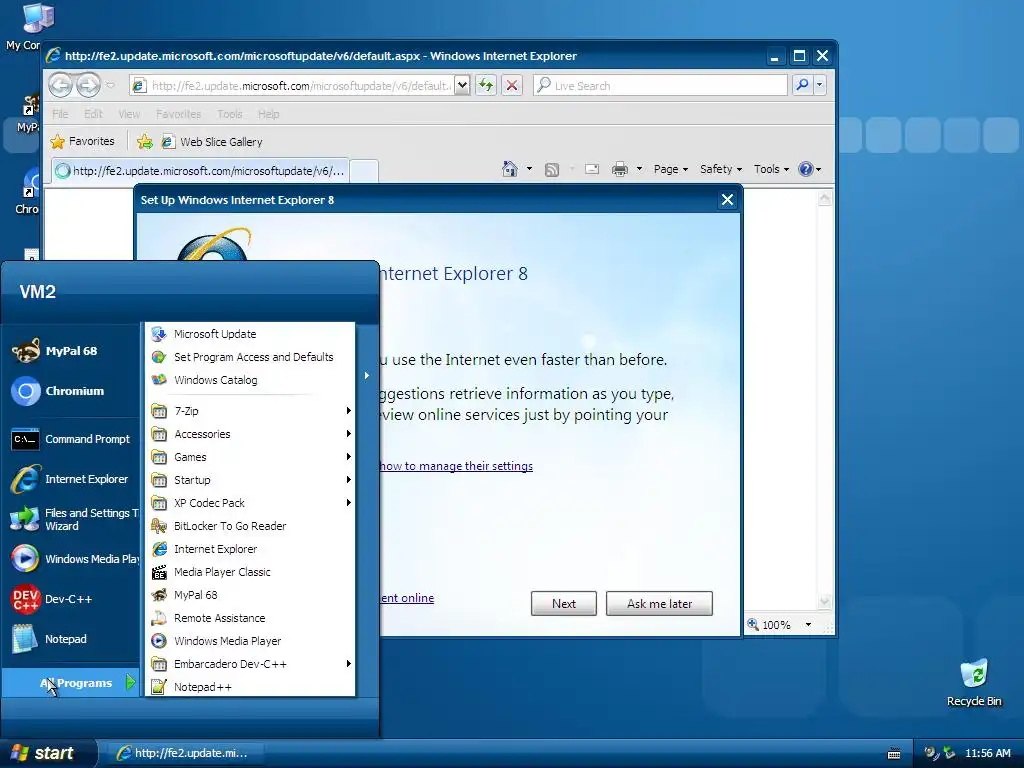
Task: Expand the Safety menu dropdown
Action: click(x=720, y=169)
